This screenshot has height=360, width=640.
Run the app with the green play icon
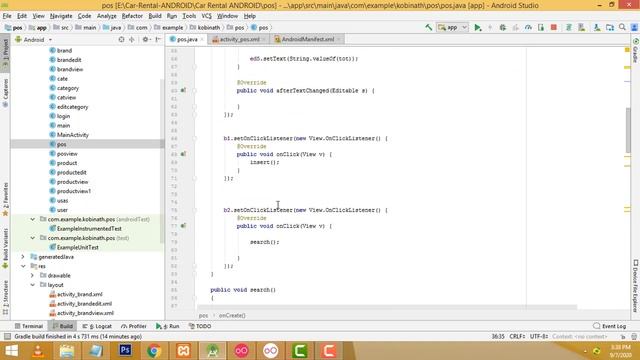[x=478, y=27]
